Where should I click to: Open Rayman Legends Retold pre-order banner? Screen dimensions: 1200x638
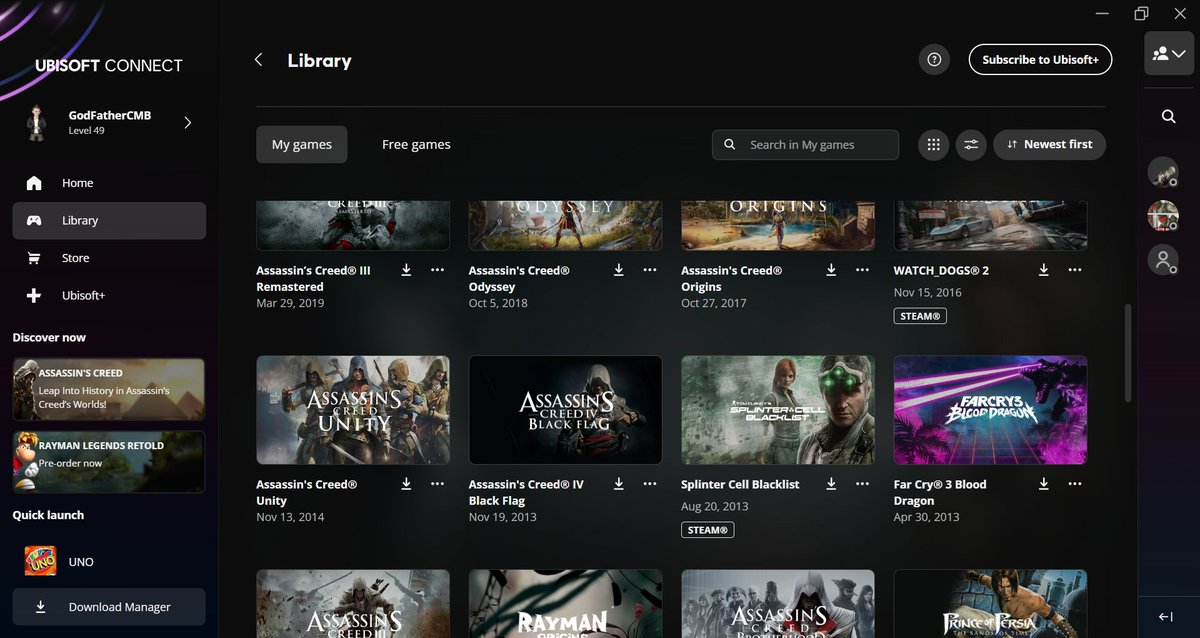point(109,462)
